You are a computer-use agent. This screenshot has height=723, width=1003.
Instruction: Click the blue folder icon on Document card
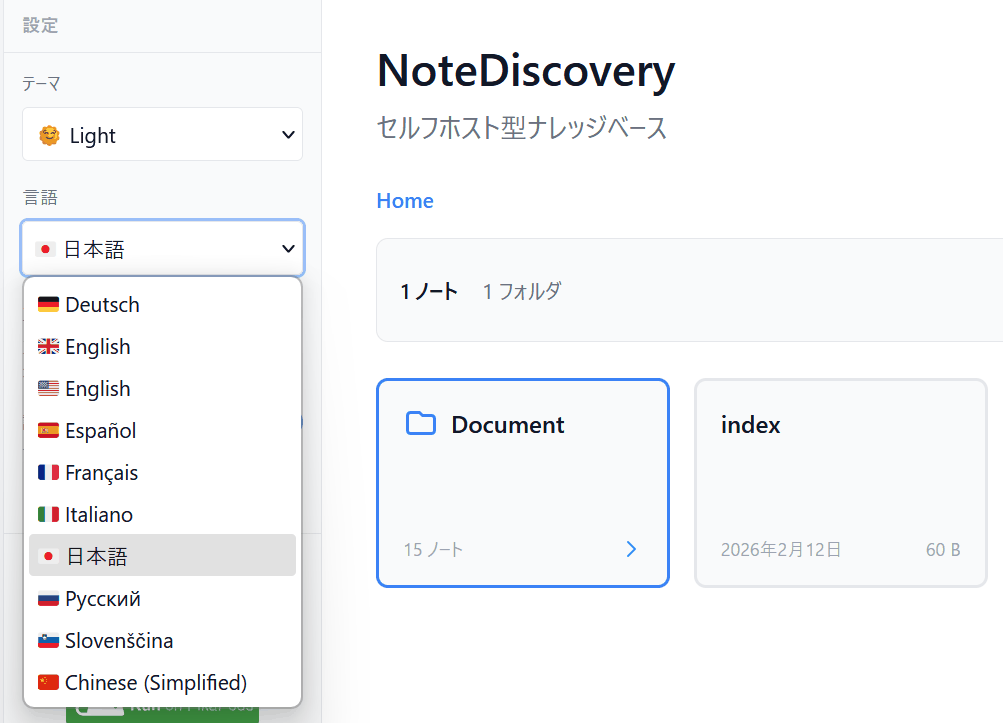click(x=421, y=424)
